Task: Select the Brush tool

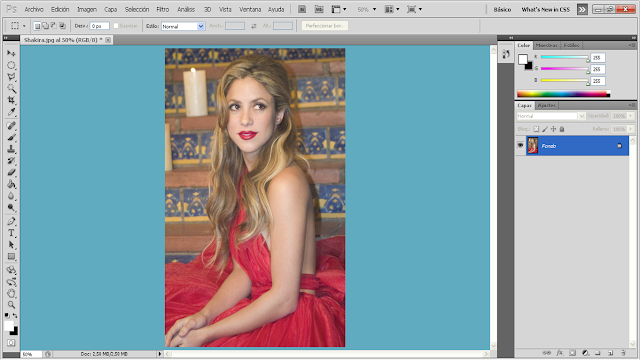Action: click(11, 137)
